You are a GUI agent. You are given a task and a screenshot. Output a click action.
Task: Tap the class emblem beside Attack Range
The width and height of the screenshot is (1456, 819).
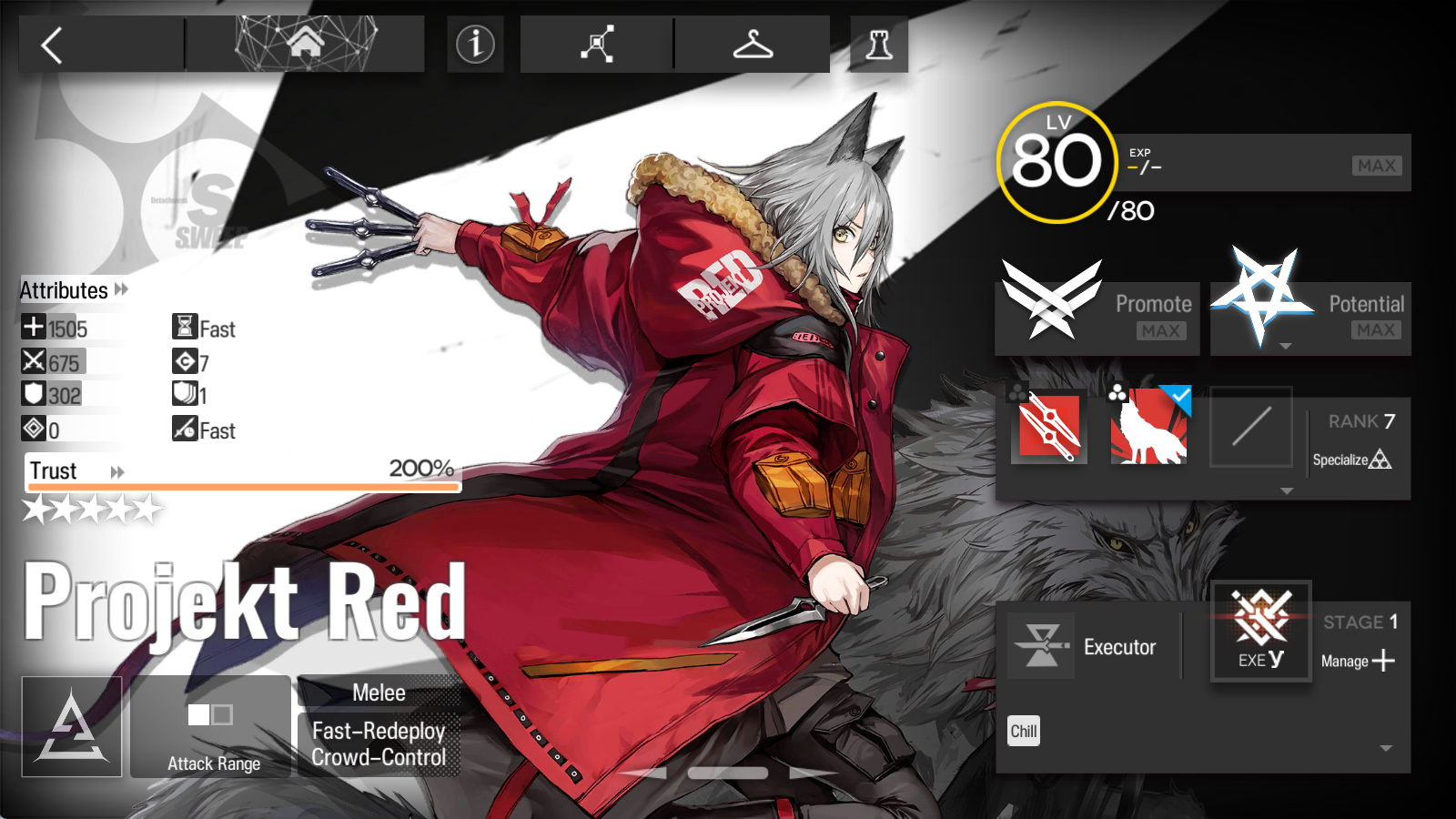tap(72, 726)
